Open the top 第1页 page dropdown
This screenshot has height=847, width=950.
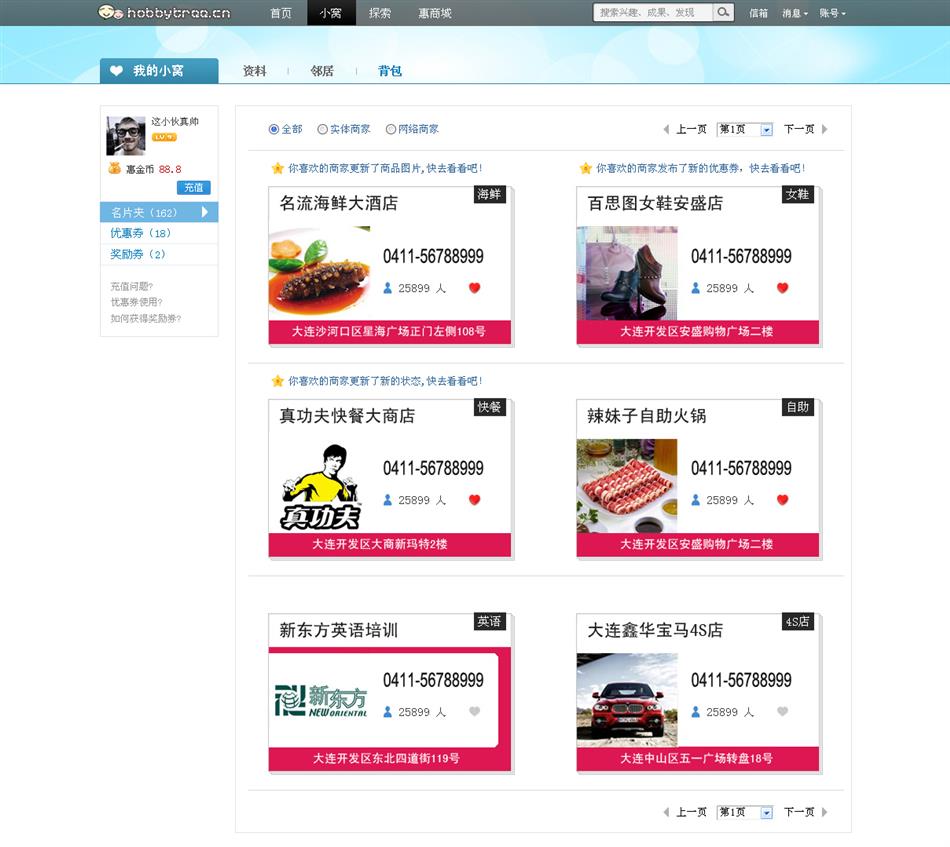pyautogui.click(x=745, y=129)
